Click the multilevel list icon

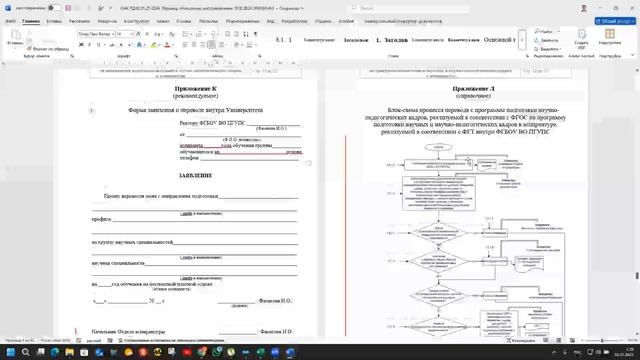214,34
